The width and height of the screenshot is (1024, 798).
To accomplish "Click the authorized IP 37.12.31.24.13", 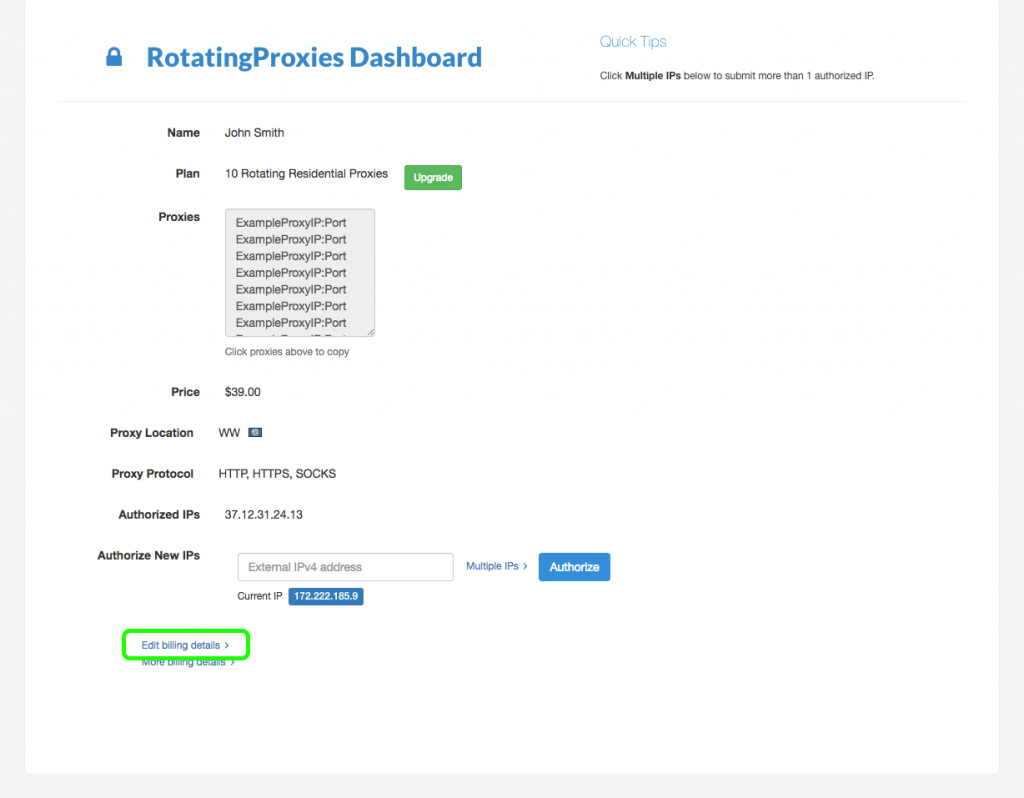I will [x=263, y=515].
